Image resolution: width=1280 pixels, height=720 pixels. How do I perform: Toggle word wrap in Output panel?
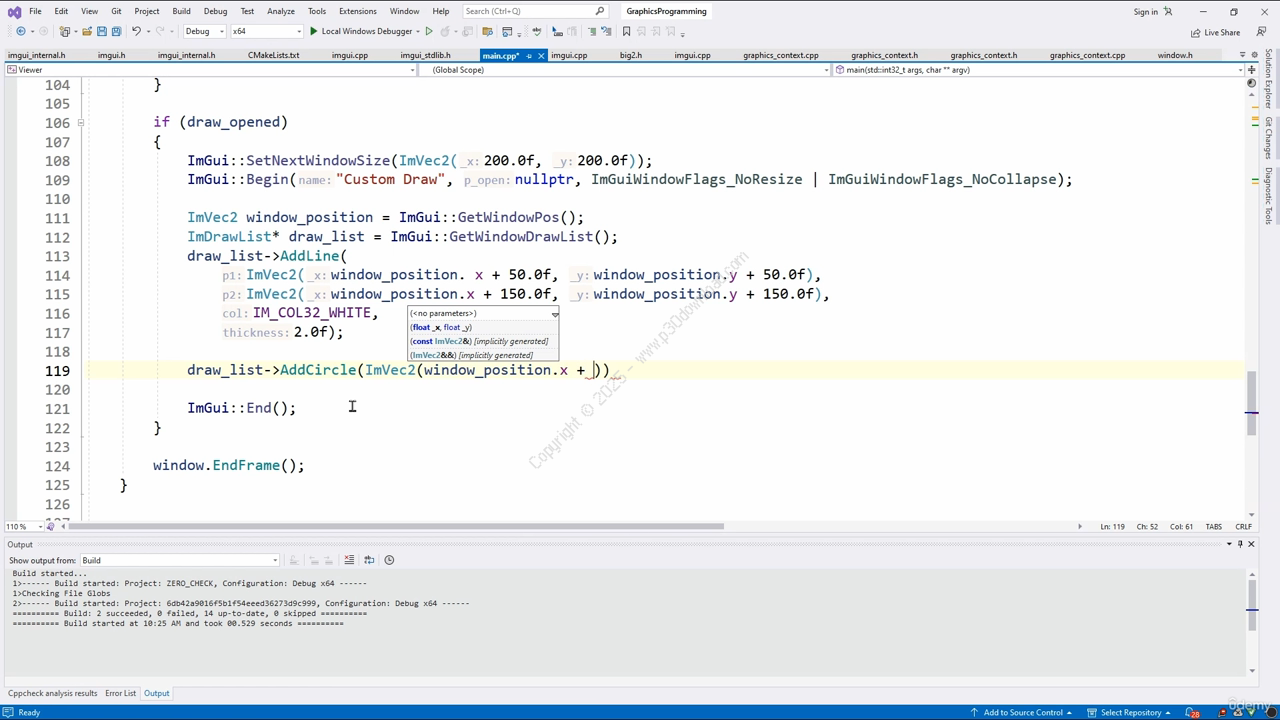click(369, 560)
